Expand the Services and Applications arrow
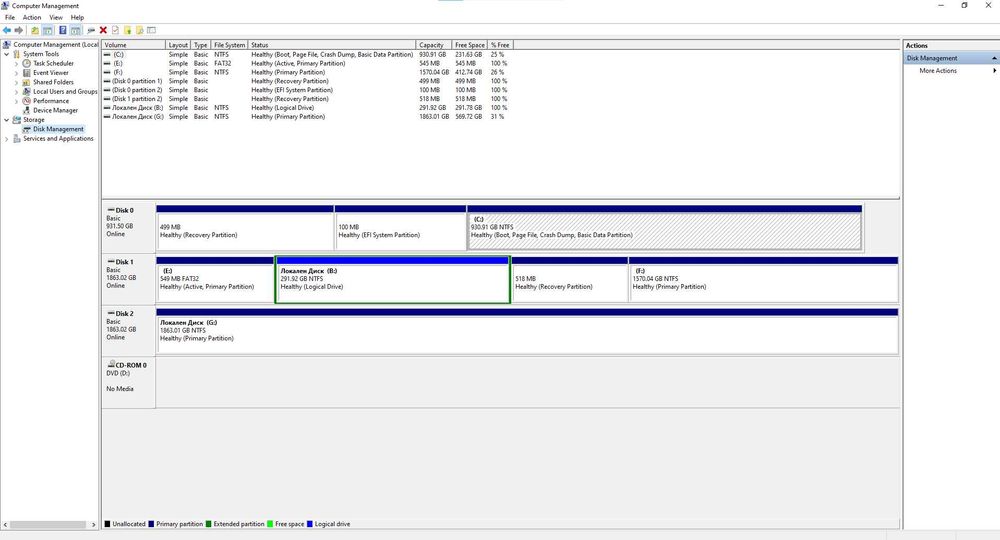The height and width of the screenshot is (540, 1000). pyautogui.click(x=7, y=138)
